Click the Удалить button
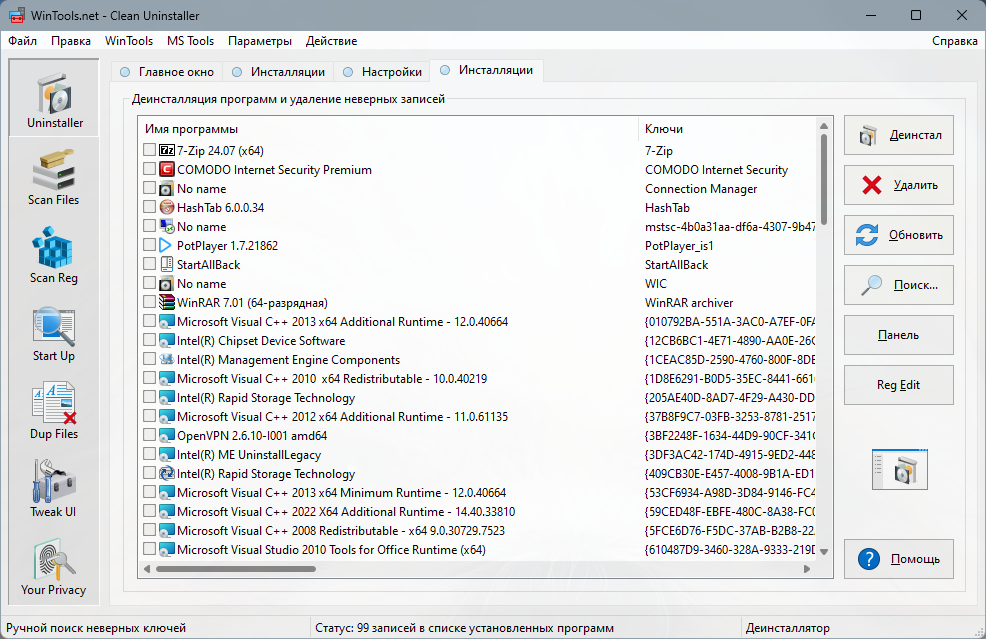The width and height of the screenshot is (986, 639). 899,185
